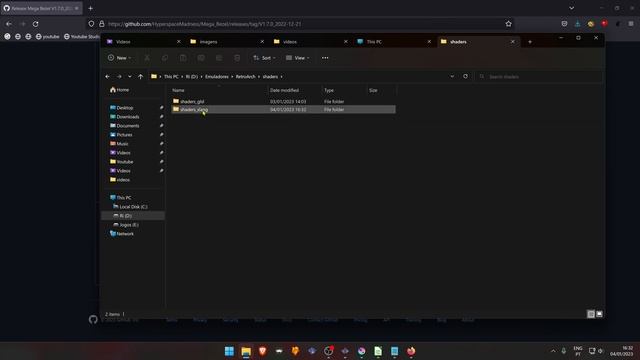This screenshot has width=640, height=360.
Task: Click shaders in the address breadcrumb
Action: [x=270, y=77]
